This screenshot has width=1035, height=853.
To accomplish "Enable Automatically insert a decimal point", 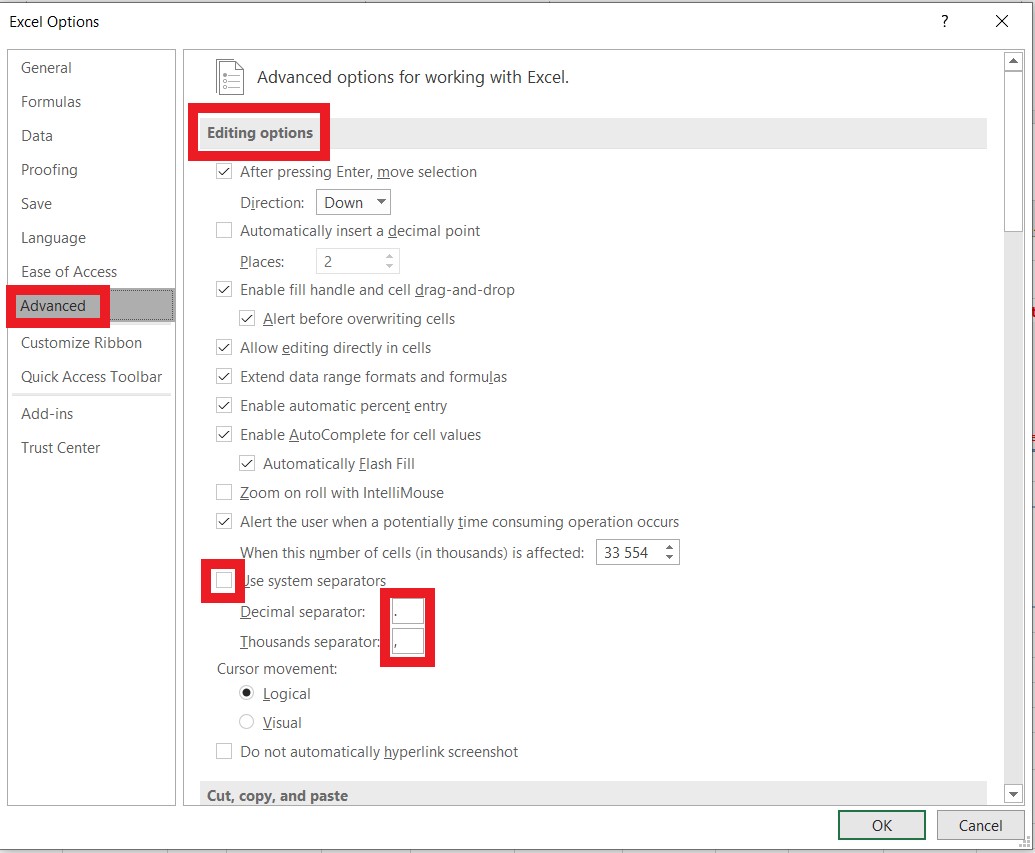I will (x=224, y=230).
